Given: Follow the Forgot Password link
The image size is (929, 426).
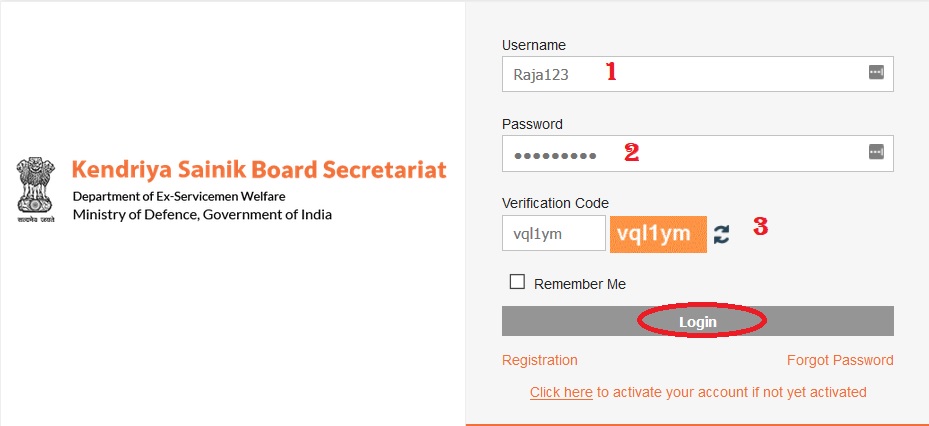Looking at the screenshot, I should [840, 360].
